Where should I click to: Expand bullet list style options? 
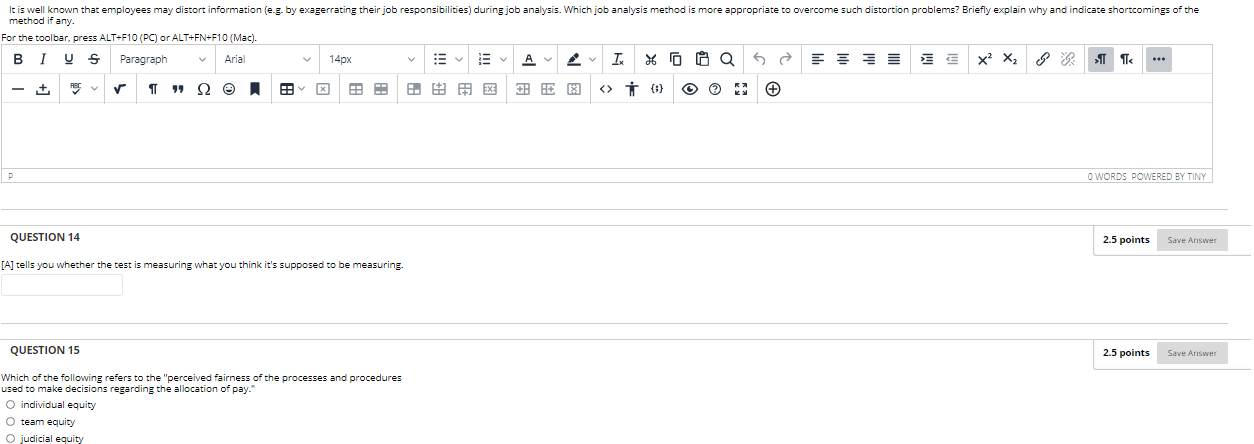458,59
